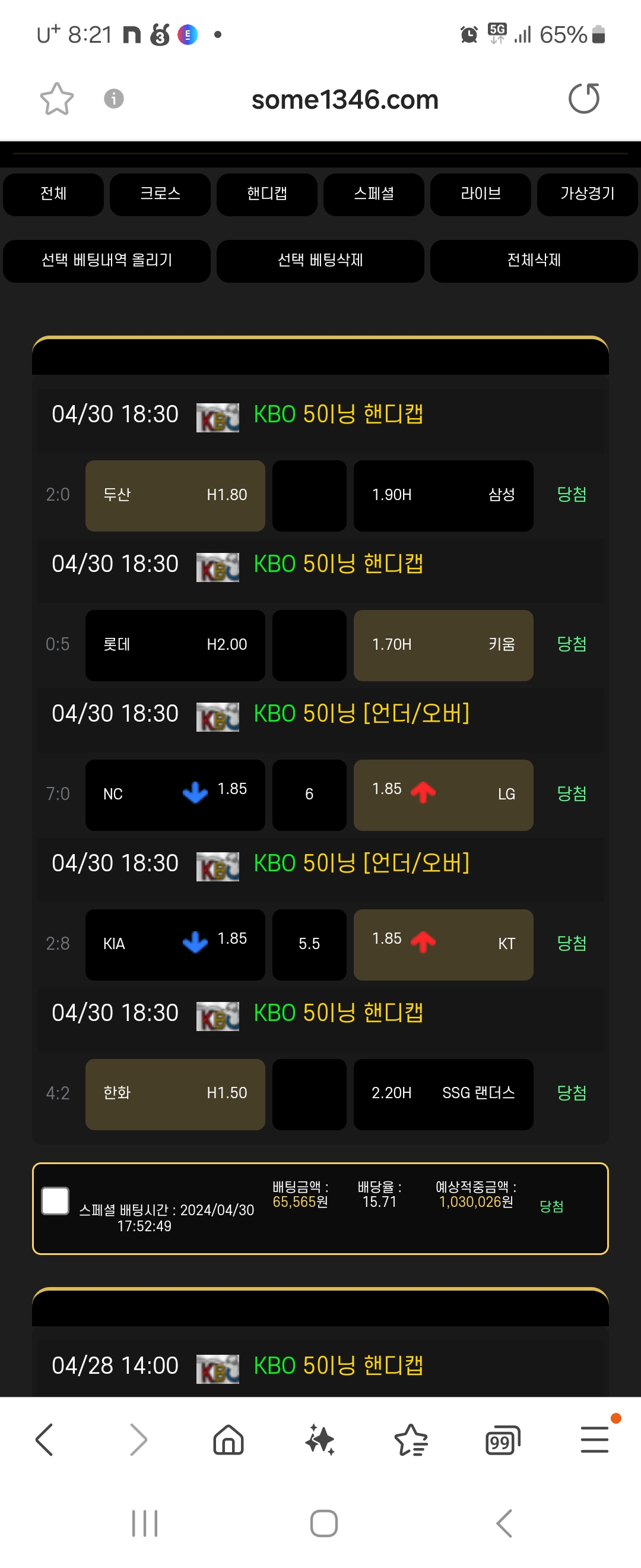This screenshot has width=641, height=1568.
Task: Tap the some1346.com address field
Action: 345,99
